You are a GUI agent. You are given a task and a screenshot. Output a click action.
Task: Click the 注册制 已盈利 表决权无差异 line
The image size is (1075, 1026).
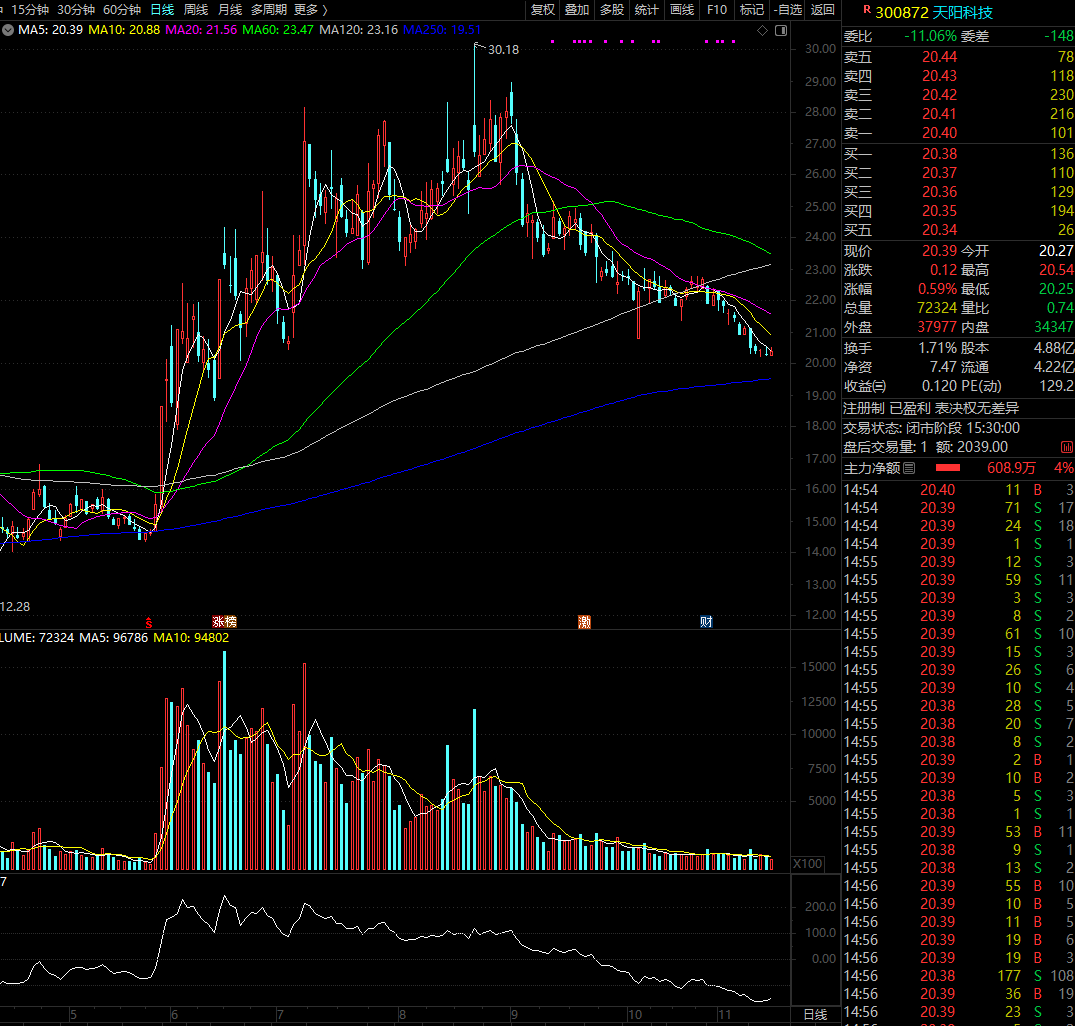coord(931,408)
